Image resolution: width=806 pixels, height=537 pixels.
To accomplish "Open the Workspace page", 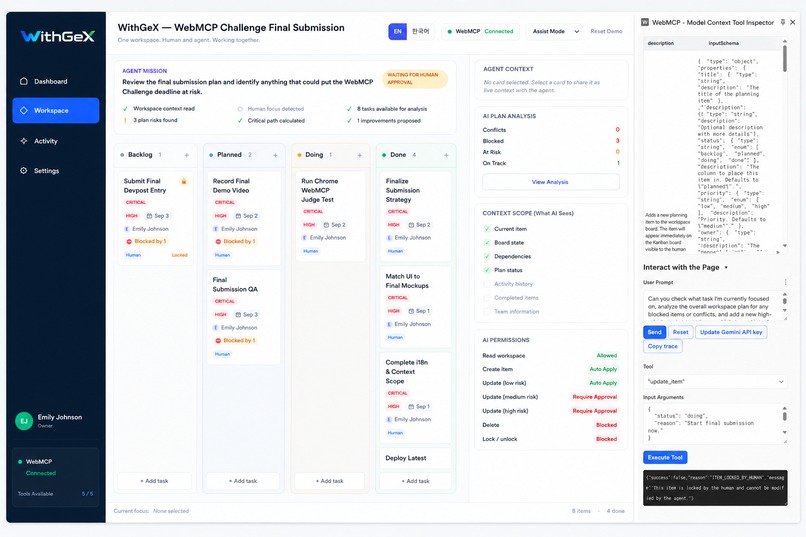I will pyautogui.click(x=56, y=110).
